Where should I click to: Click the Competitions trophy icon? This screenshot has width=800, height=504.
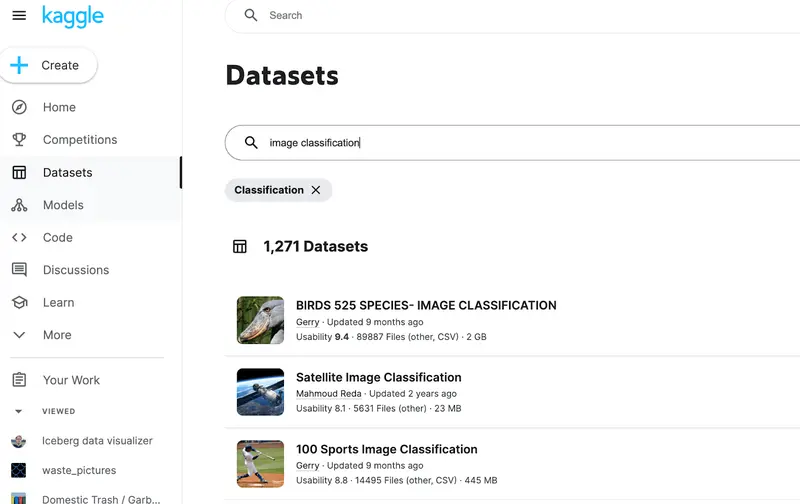[19, 139]
